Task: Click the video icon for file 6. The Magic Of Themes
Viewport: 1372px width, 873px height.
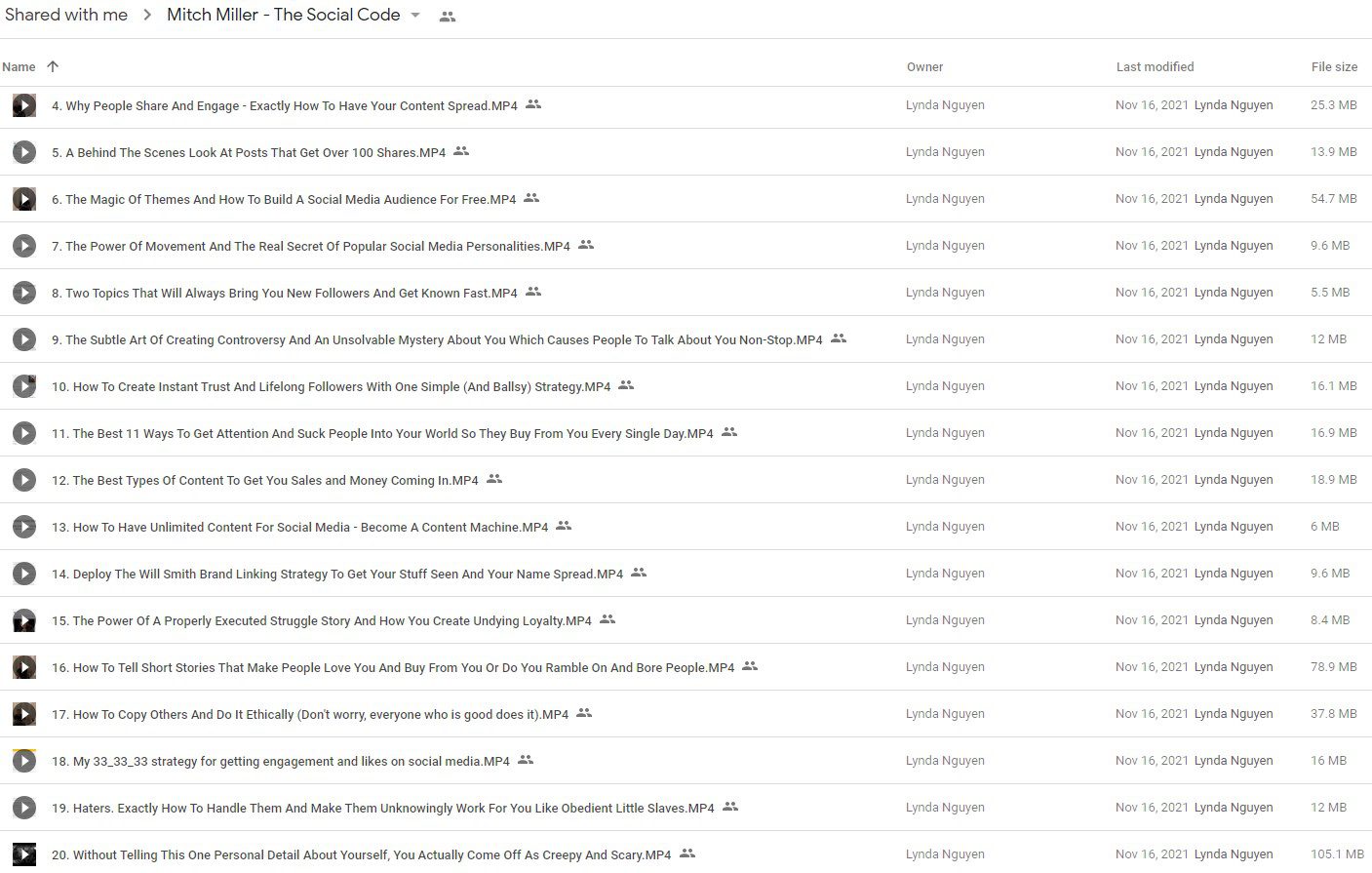Action: tap(24, 199)
